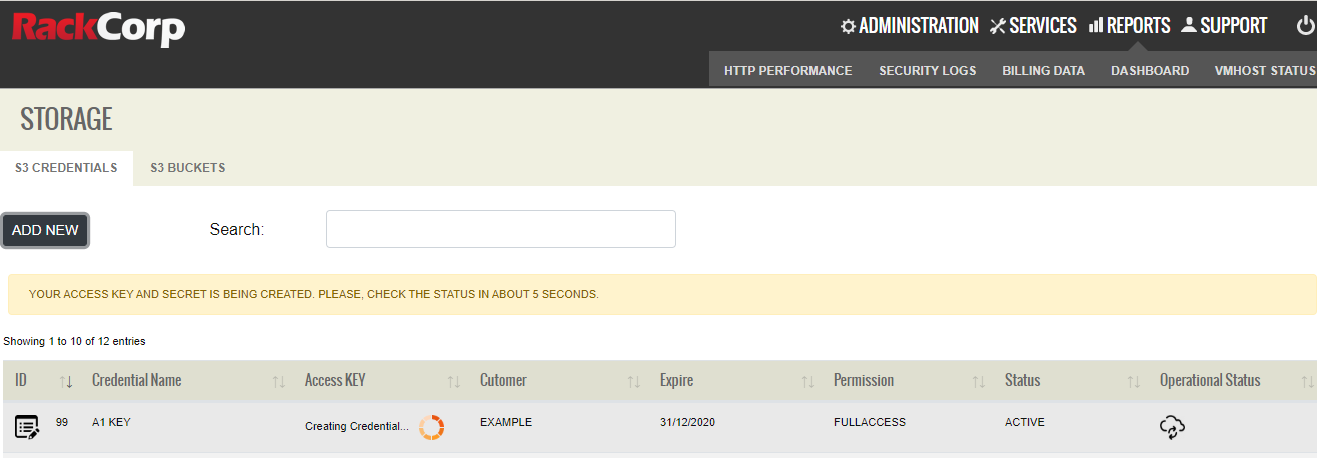This screenshot has width=1317, height=458.
Task: Select the S3 Credentials tab
Action: (x=66, y=168)
